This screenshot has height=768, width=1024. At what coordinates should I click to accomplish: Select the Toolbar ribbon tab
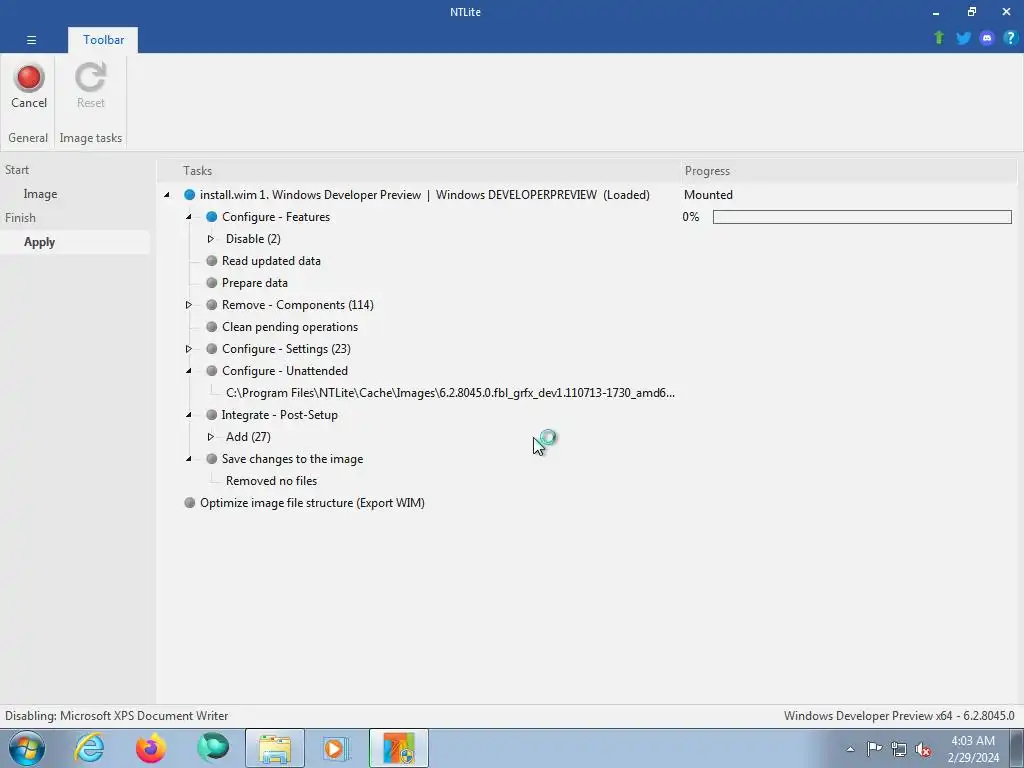click(x=103, y=40)
